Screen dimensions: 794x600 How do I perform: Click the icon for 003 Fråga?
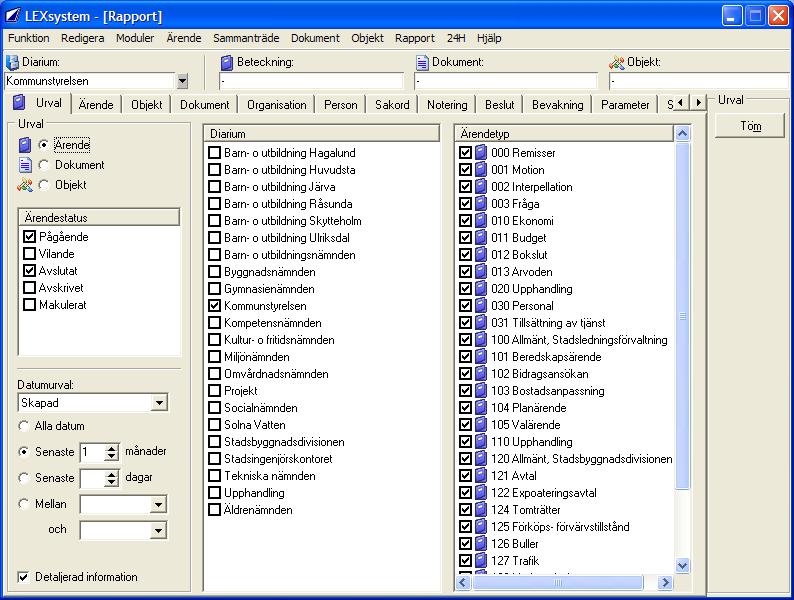click(x=481, y=204)
